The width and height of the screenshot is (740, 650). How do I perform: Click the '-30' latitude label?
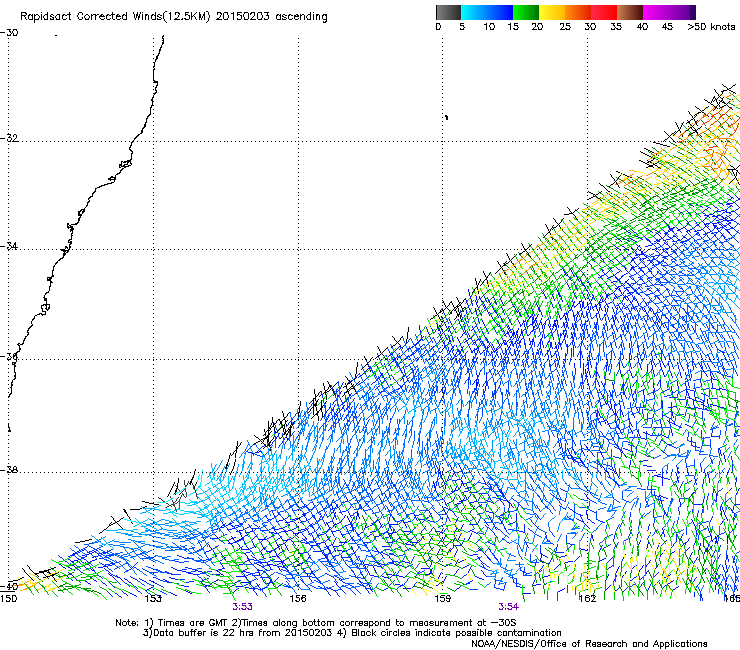click(x=9, y=33)
